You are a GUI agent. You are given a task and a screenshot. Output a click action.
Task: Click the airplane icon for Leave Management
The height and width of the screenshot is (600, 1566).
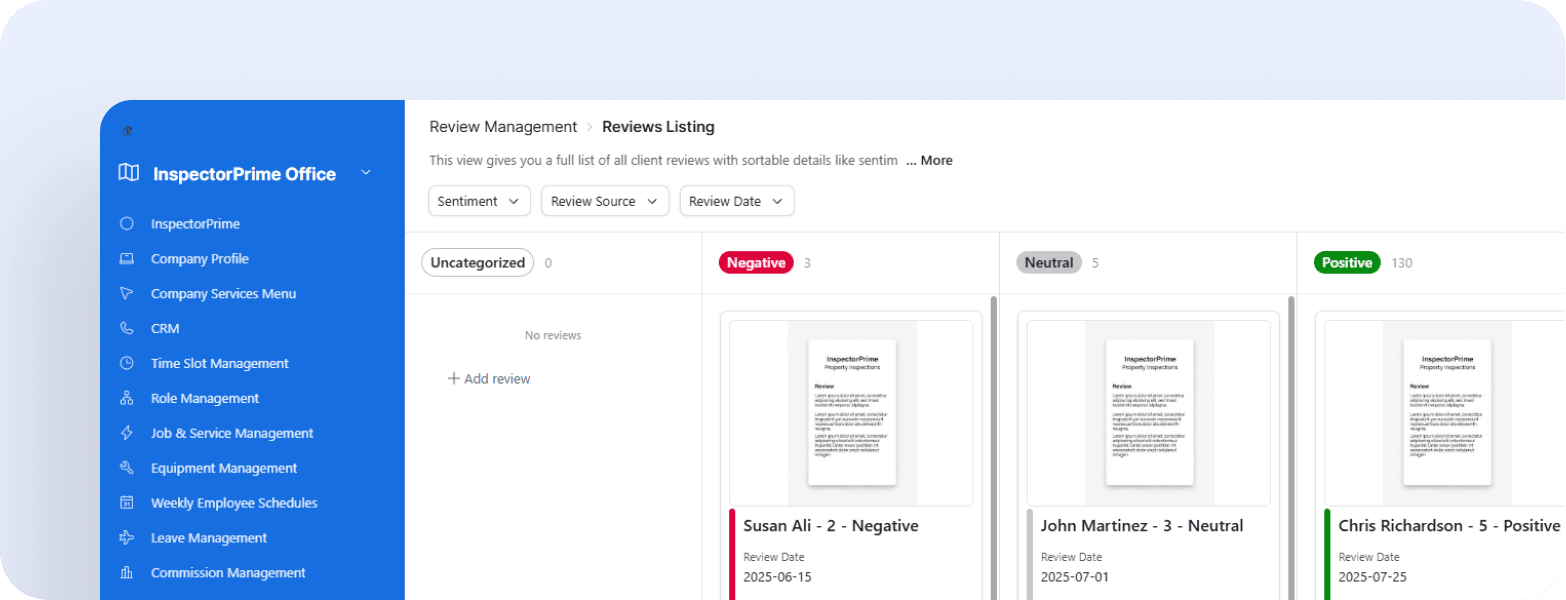(x=126, y=538)
